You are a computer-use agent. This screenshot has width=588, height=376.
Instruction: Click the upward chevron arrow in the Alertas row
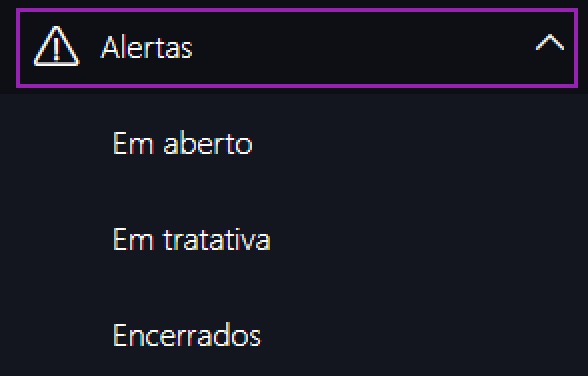click(x=549, y=42)
